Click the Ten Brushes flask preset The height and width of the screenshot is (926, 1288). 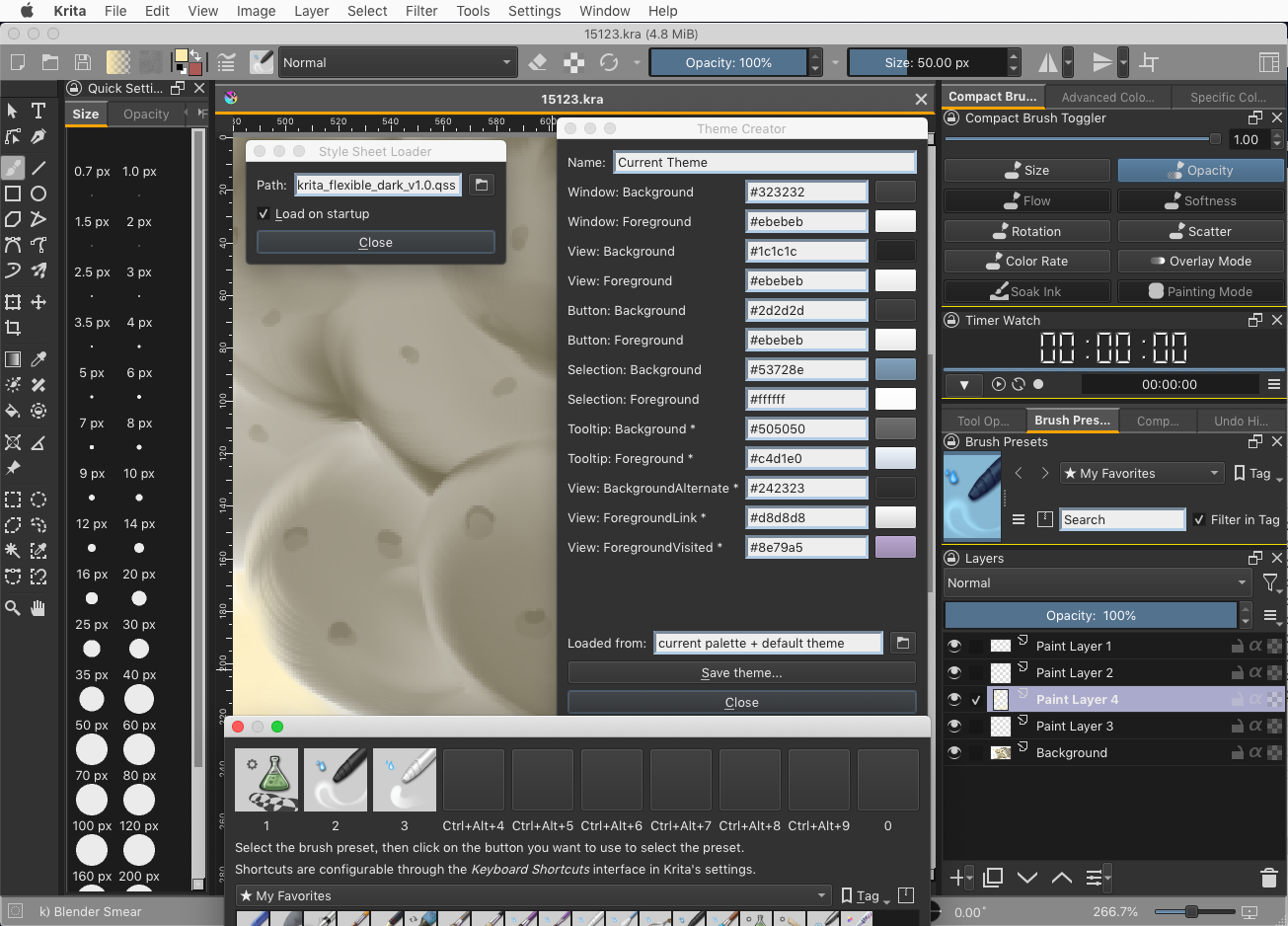tap(266, 780)
